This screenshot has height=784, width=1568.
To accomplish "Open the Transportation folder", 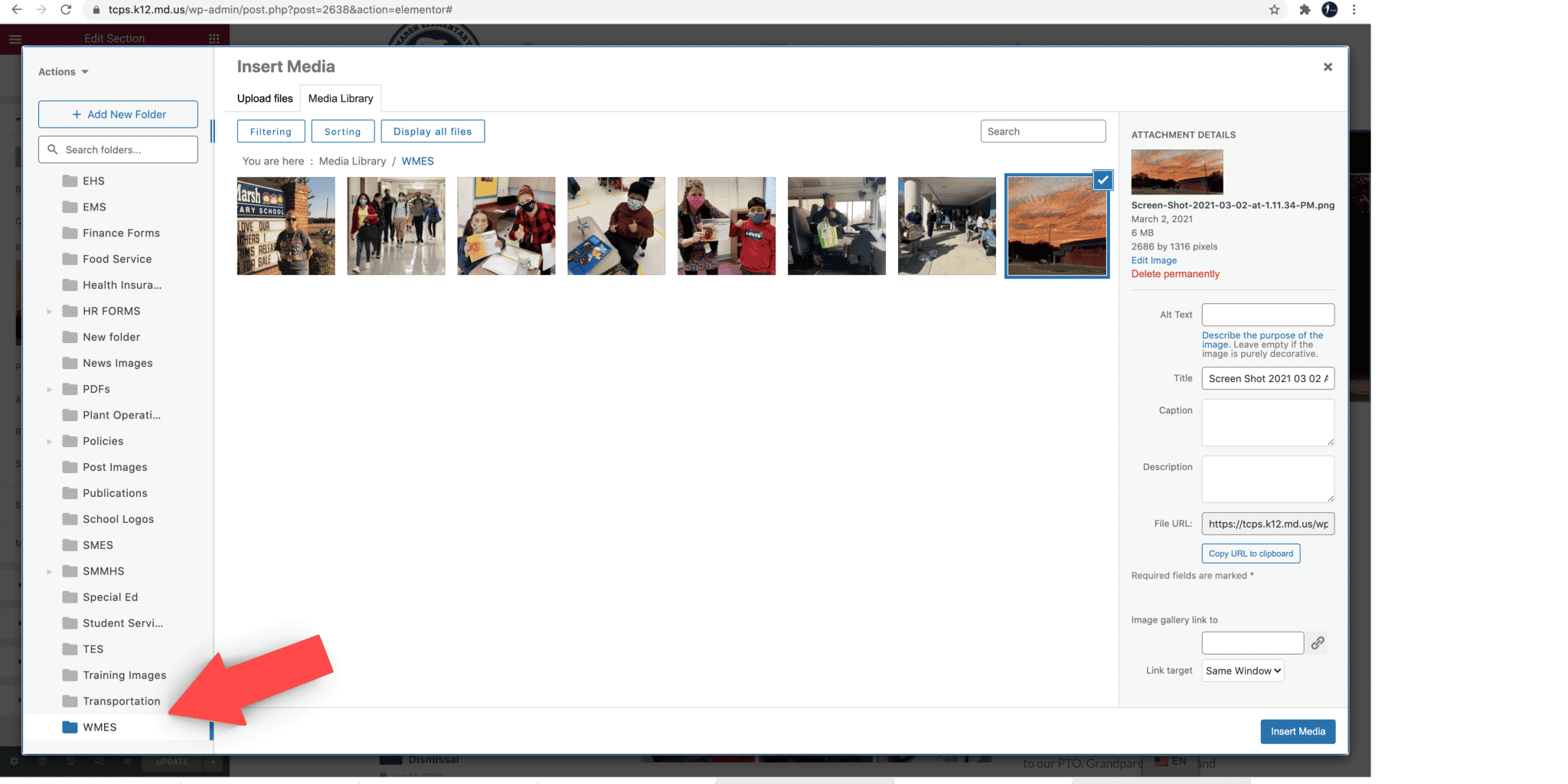I will tap(121, 701).
